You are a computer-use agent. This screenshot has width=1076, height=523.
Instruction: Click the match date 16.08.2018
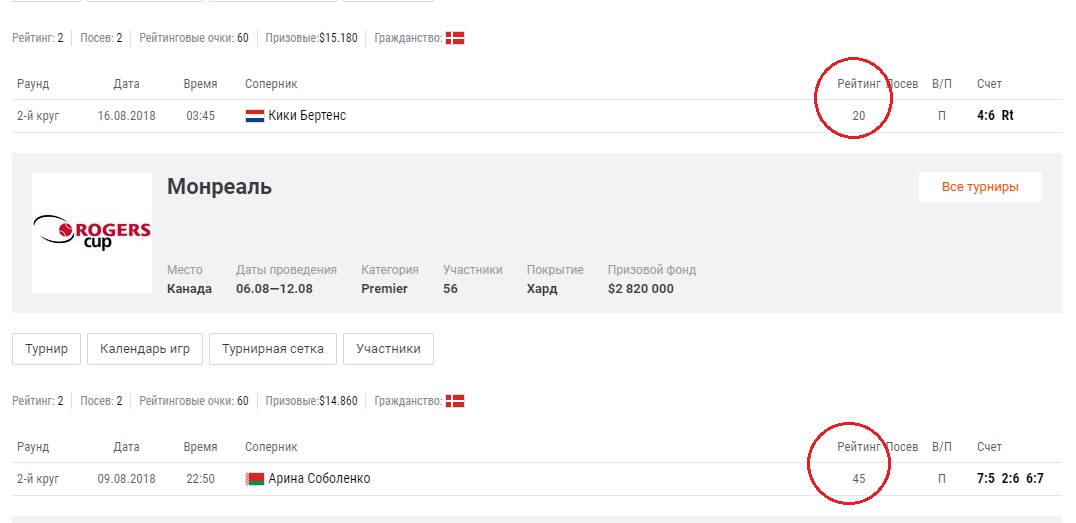point(126,116)
